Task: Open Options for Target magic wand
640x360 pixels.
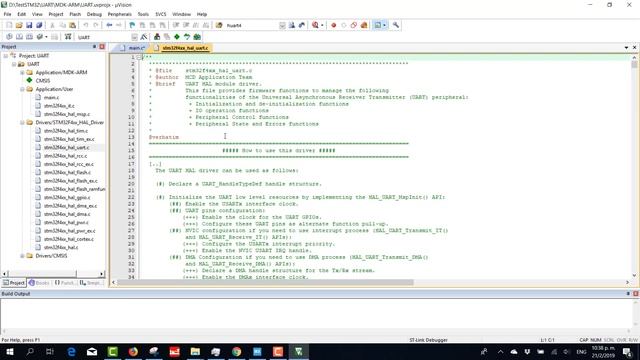Action: 144,37
